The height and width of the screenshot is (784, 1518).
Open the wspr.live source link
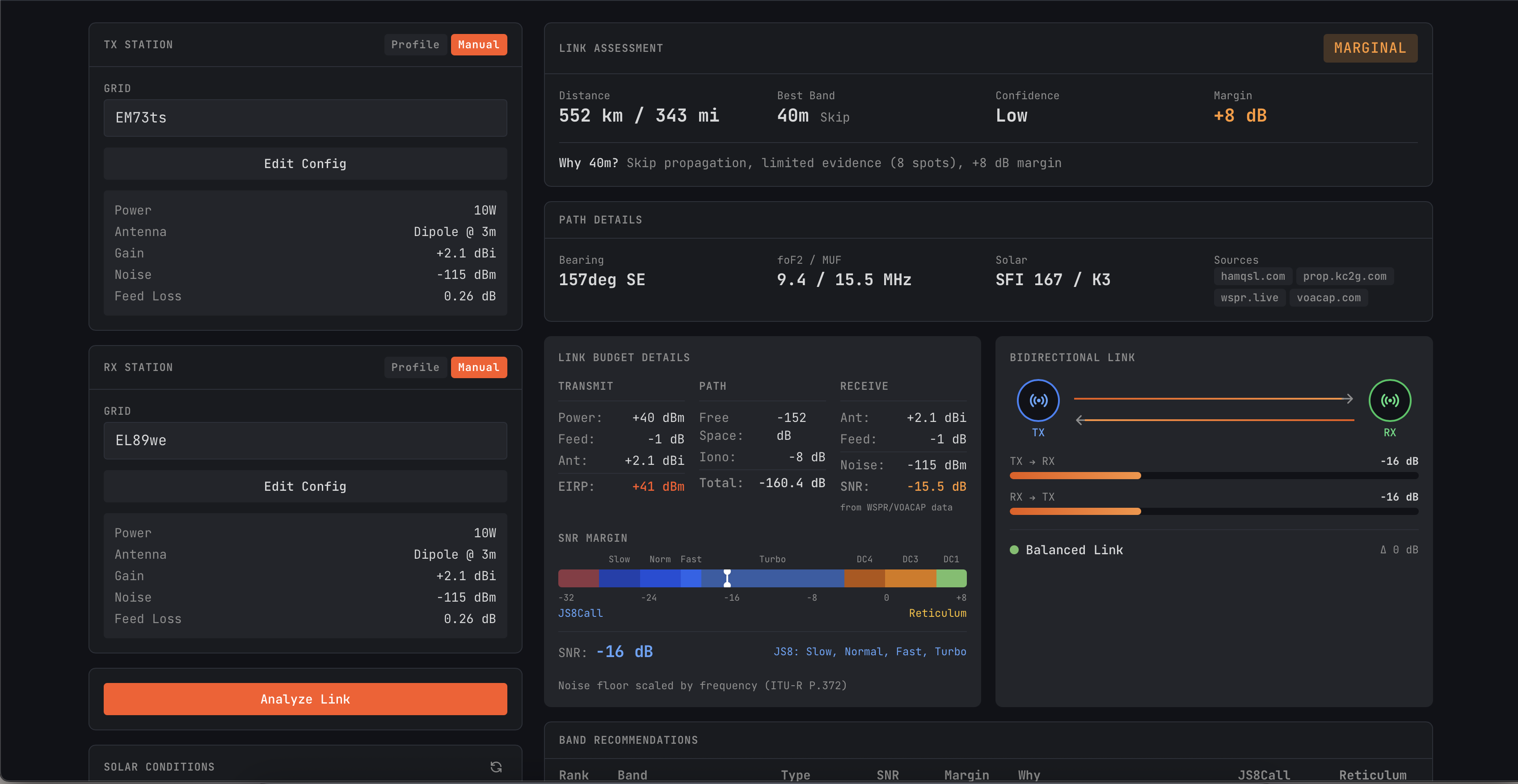point(1249,298)
